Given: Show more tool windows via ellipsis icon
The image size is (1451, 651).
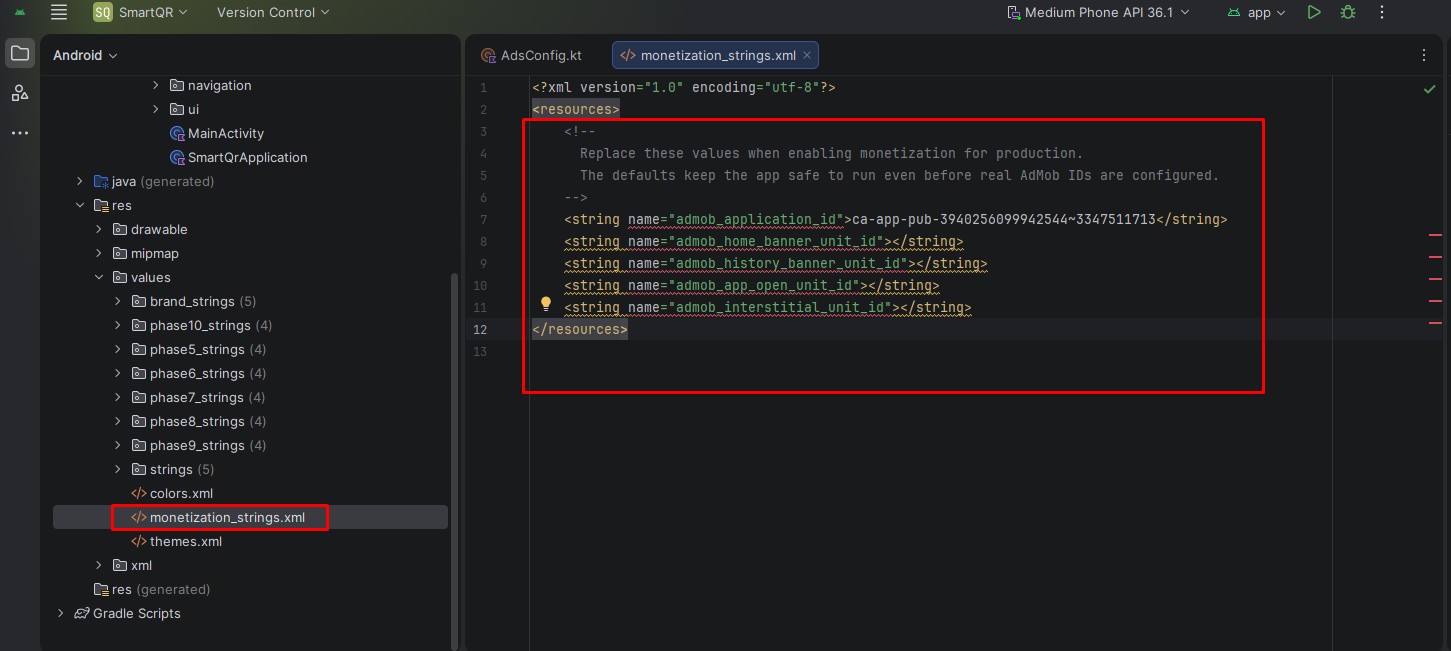Looking at the screenshot, I should (x=20, y=133).
